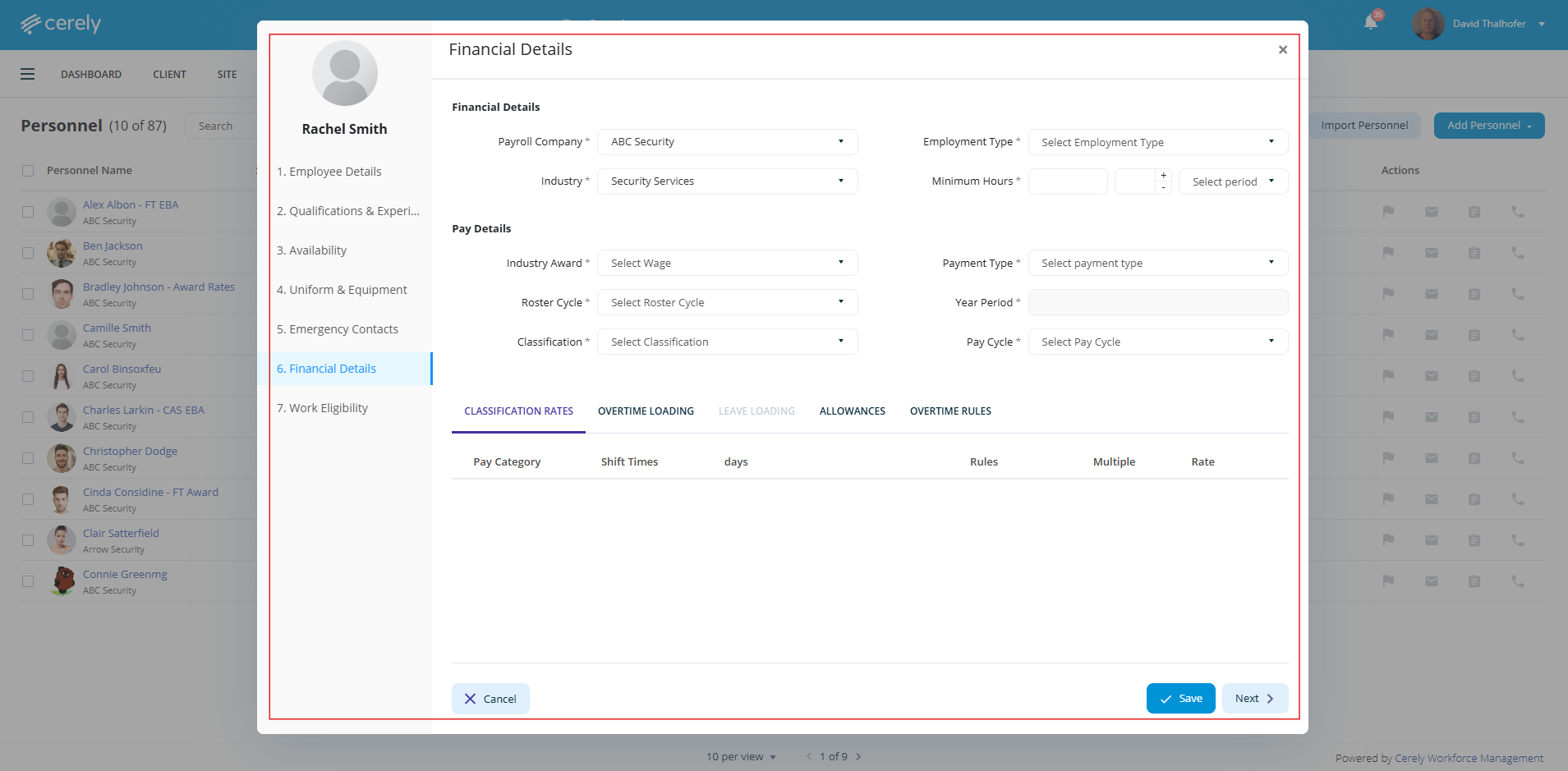Open the Industry dropdown
Viewport: 1568px width, 771px height.
tap(727, 181)
